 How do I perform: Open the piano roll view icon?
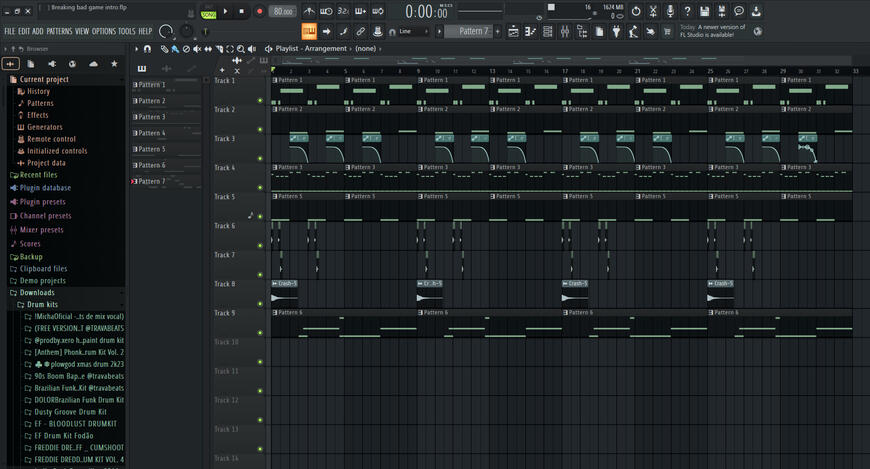point(530,32)
